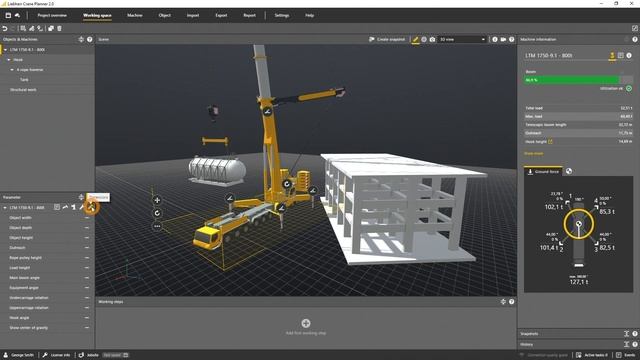The height and width of the screenshot is (360, 640).
Task: Collapse the Hook tree node
Action: (9, 60)
